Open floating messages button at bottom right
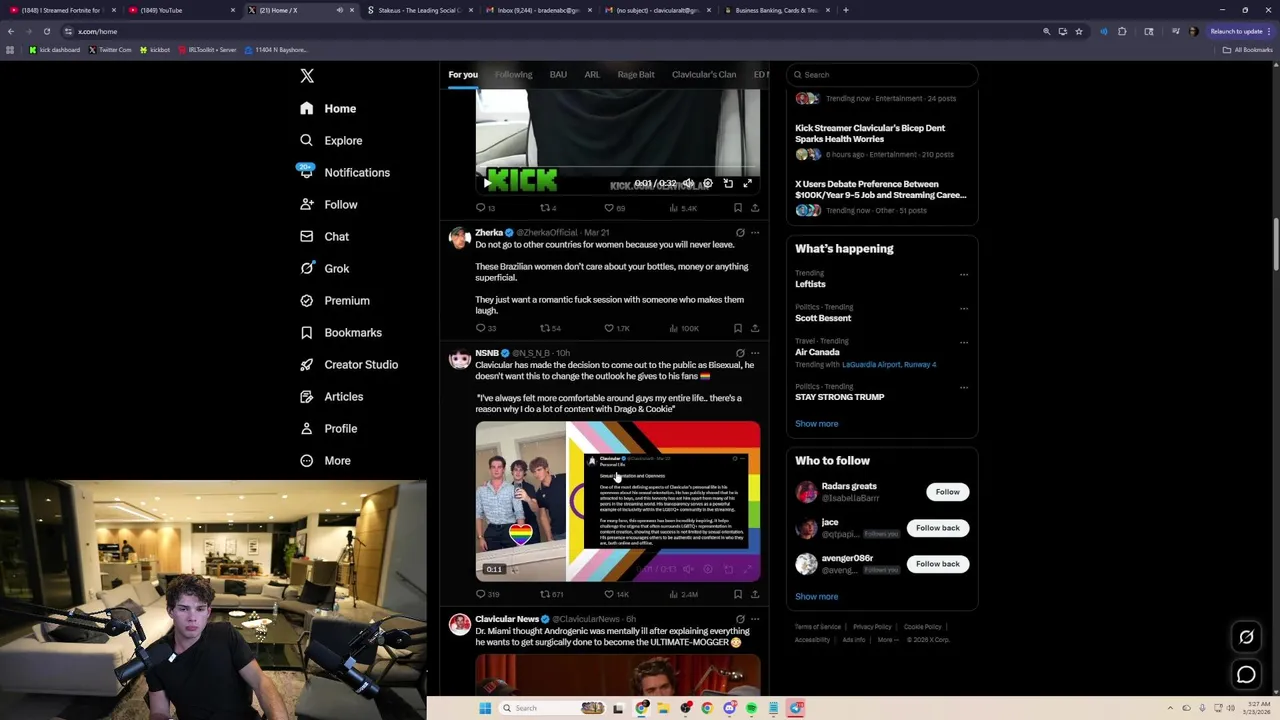The height and width of the screenshot is (720, 1280). (x=1246, y=675)
